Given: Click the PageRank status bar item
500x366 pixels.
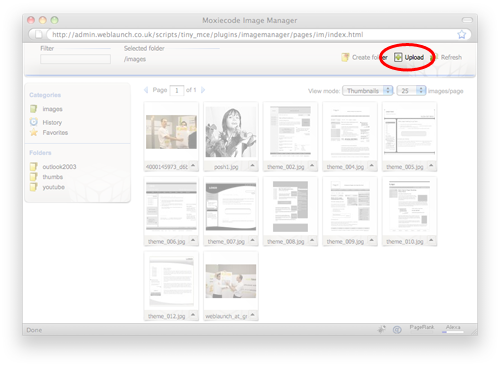Looking at the screenshot, I should pos(422,327).
